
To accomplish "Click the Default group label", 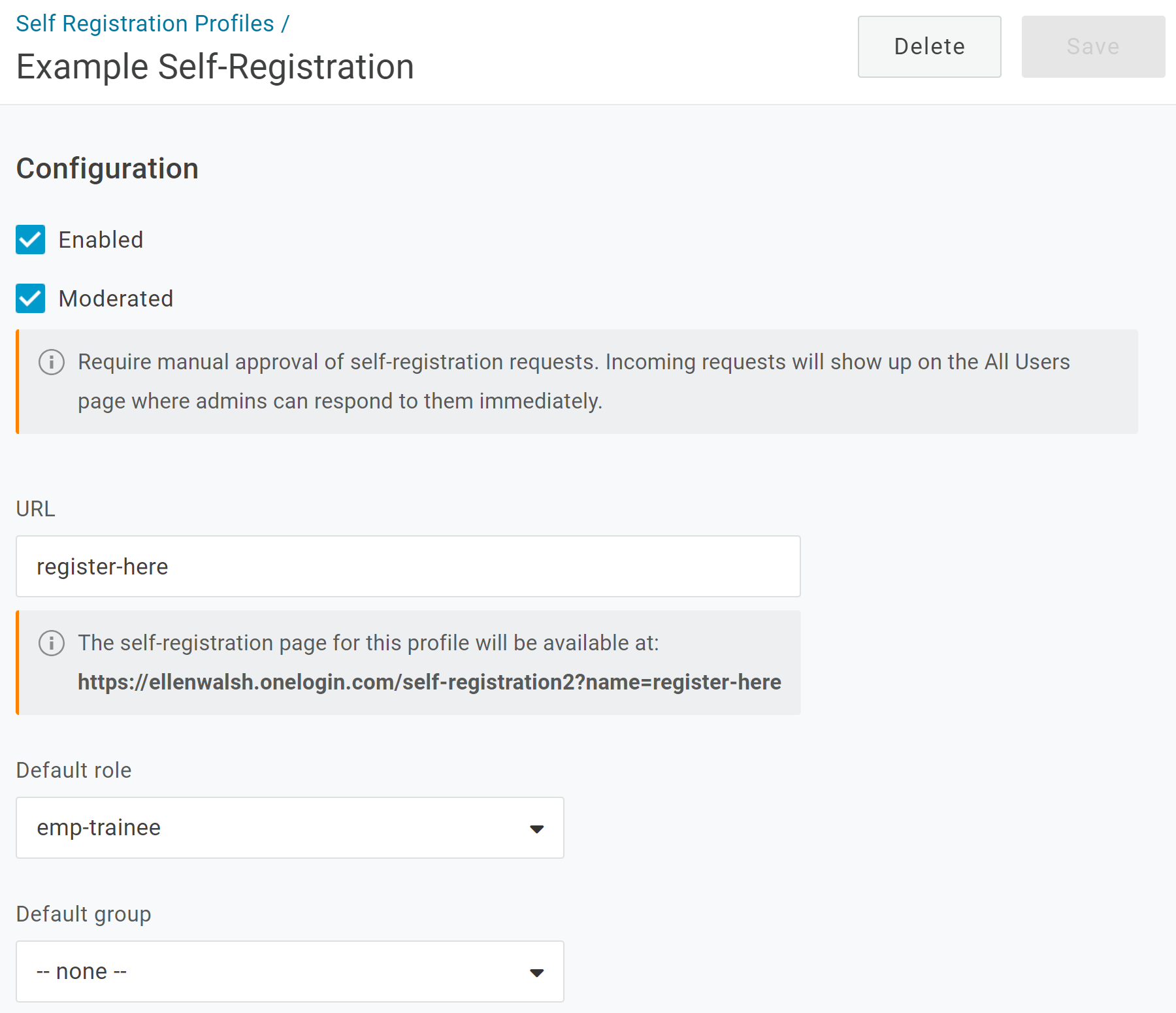I will click(x=84, y=914).
